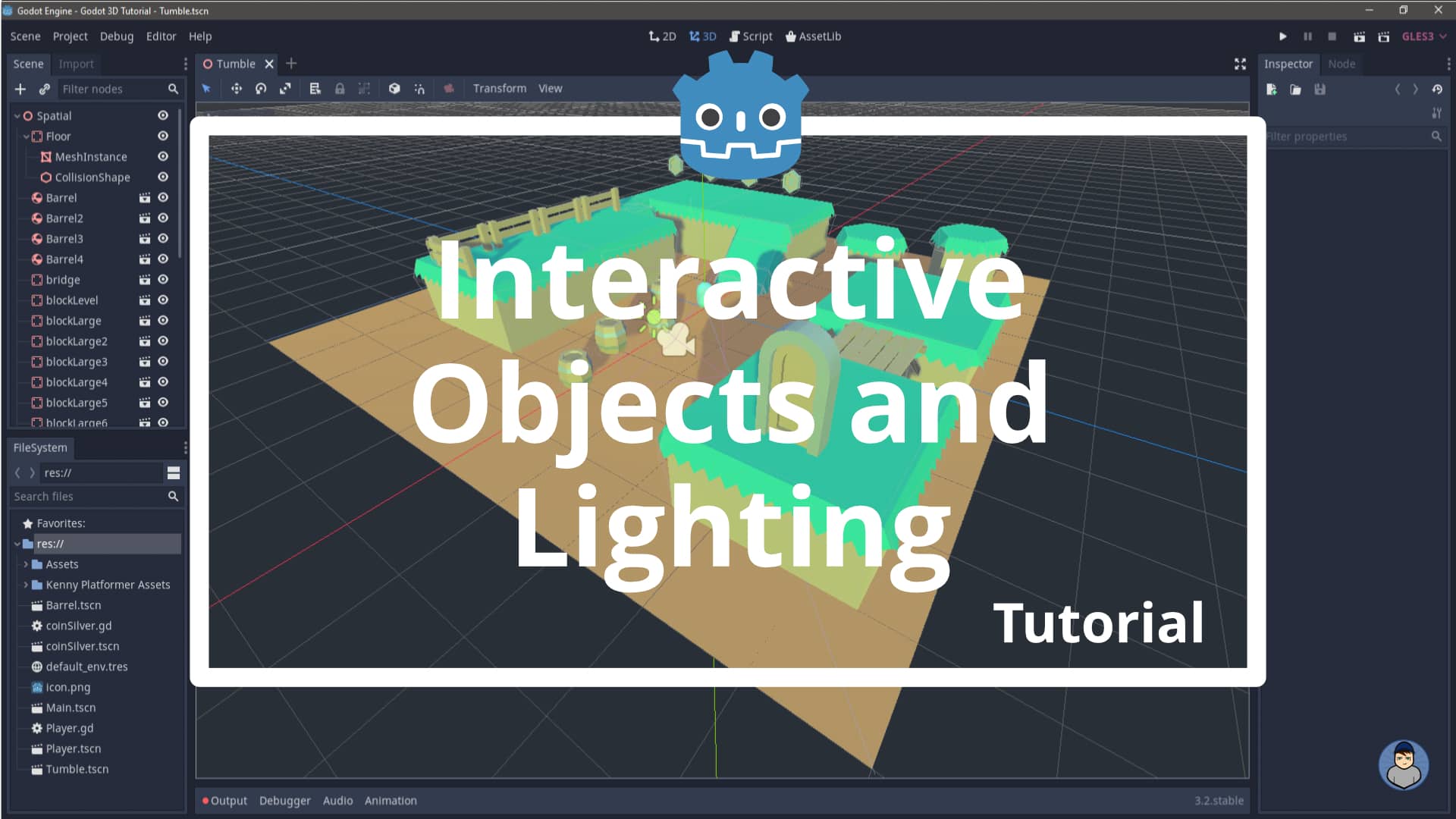Toggle the Lock Selected Node icon

pos(340,89)
